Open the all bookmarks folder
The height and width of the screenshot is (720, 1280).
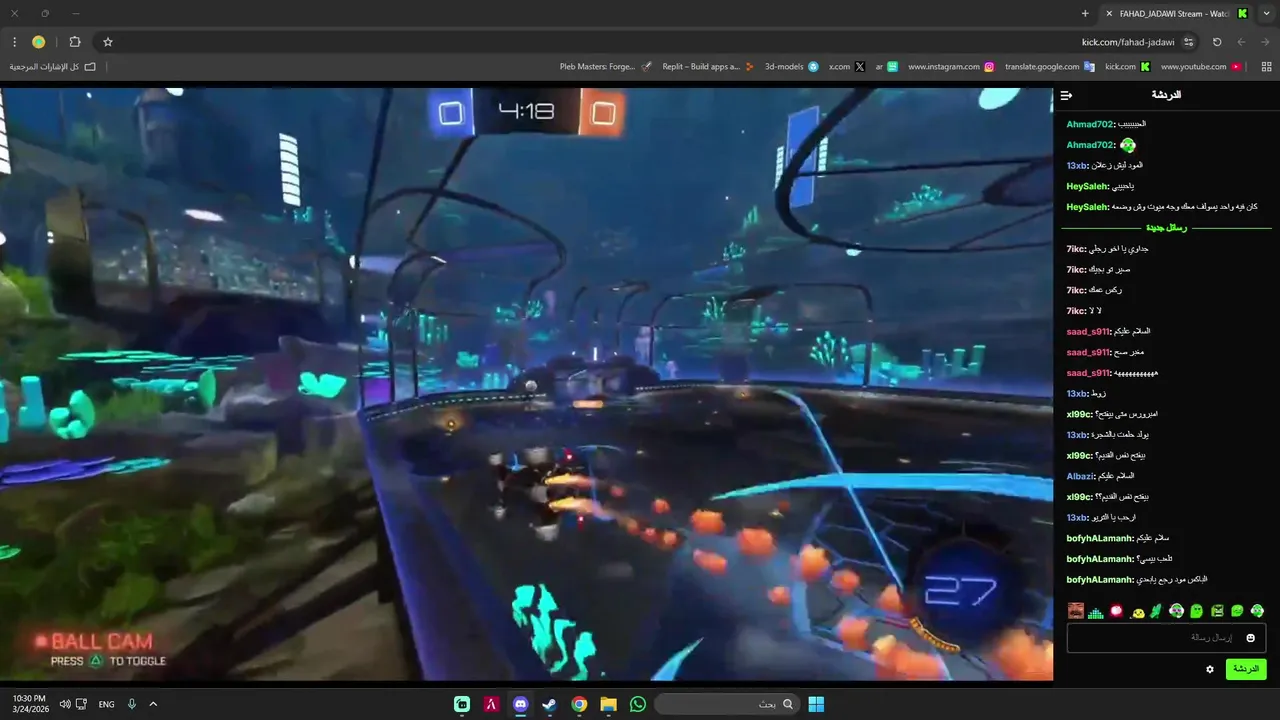tap(53, 67)
